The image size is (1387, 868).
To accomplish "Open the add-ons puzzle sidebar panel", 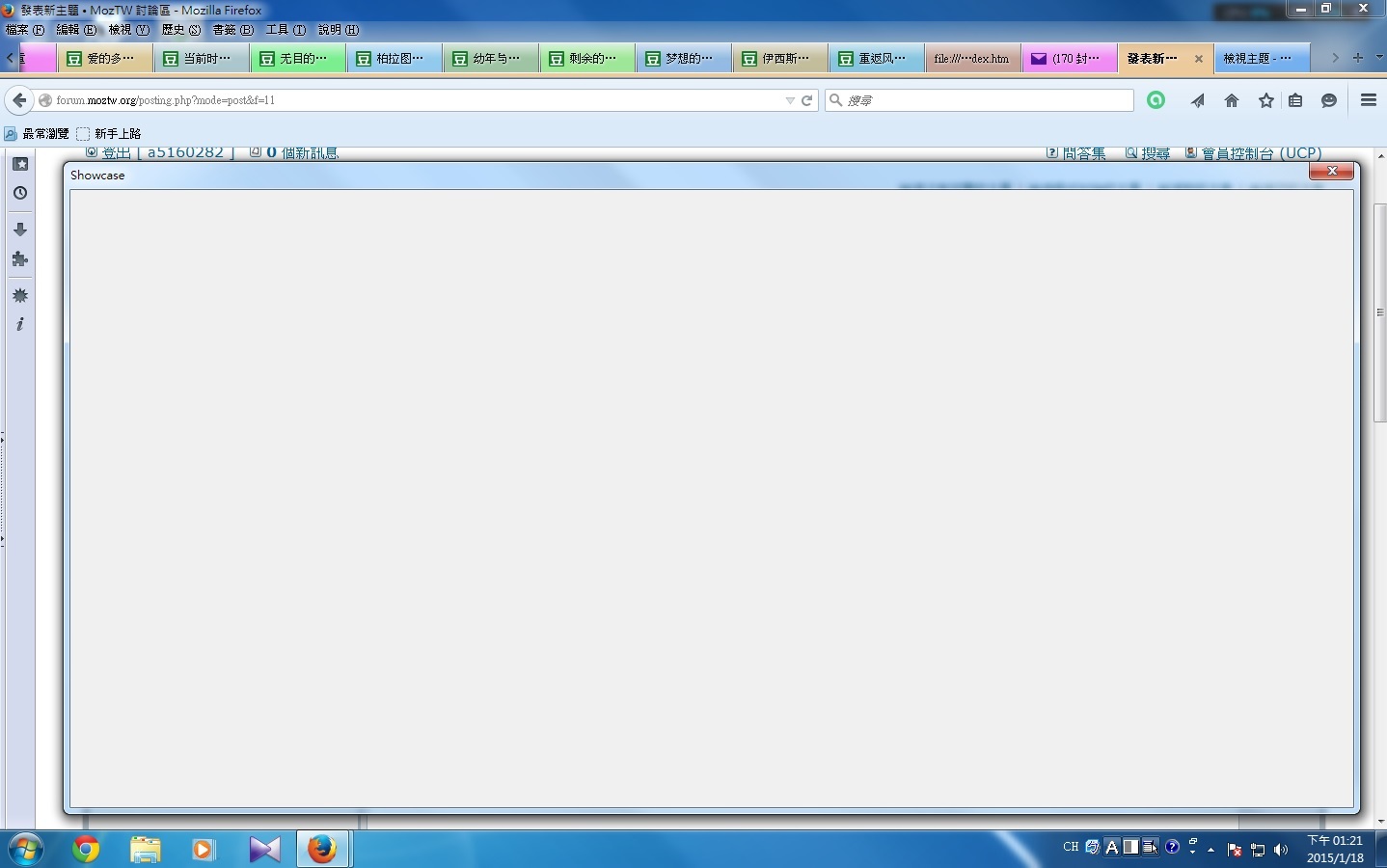I will (20, 258).
